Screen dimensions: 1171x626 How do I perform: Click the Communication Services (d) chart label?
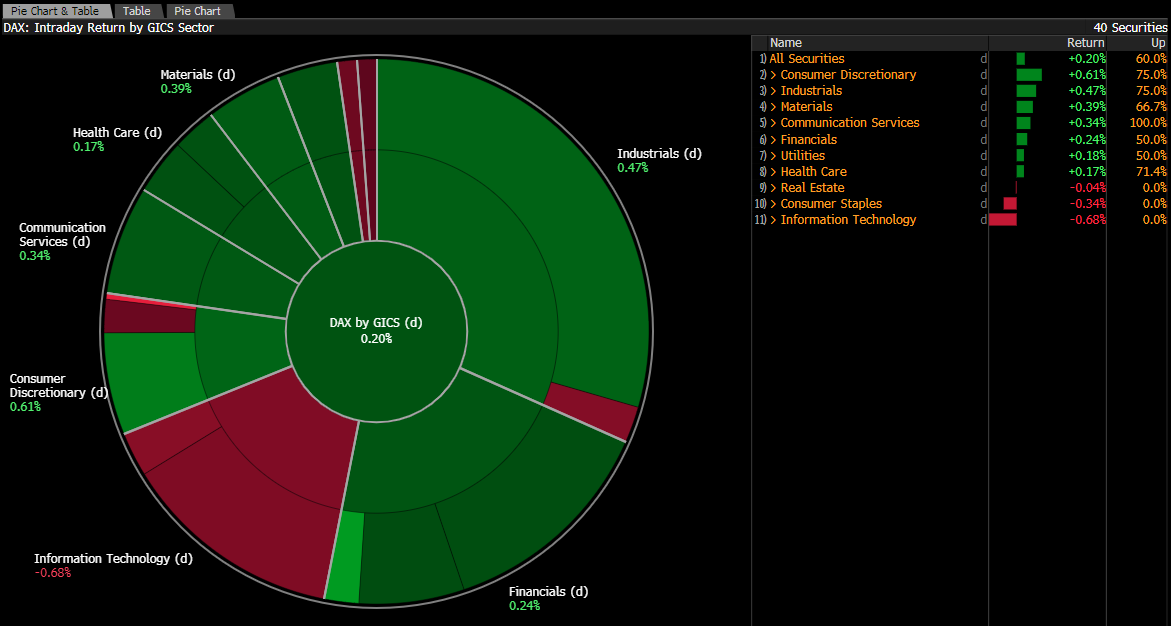click(x=63, y=235)
